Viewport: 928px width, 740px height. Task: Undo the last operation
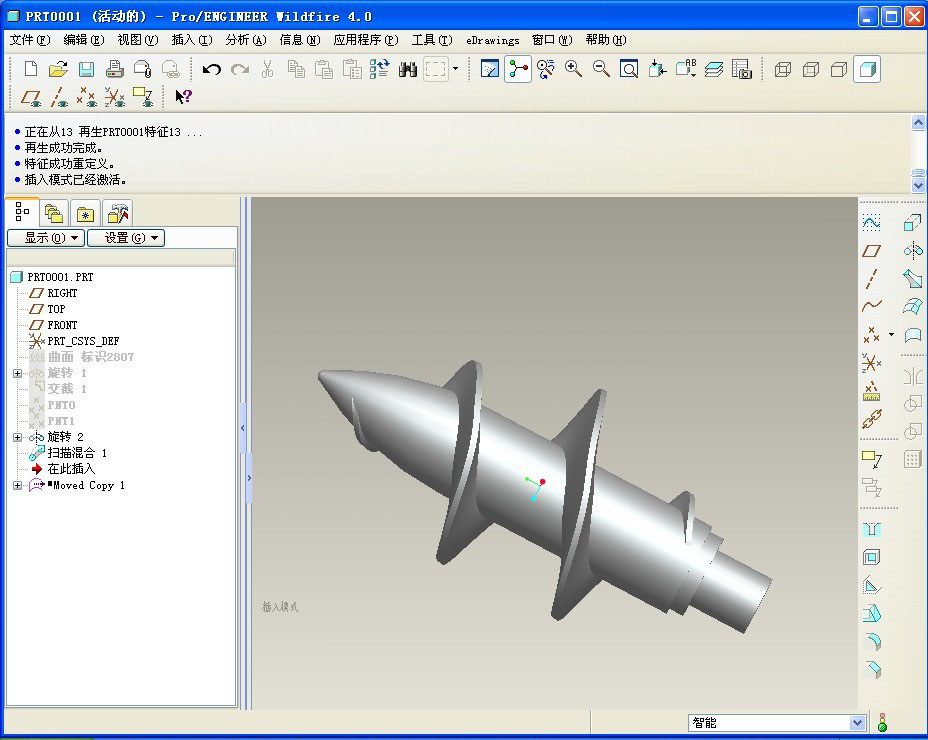[211, 69]
